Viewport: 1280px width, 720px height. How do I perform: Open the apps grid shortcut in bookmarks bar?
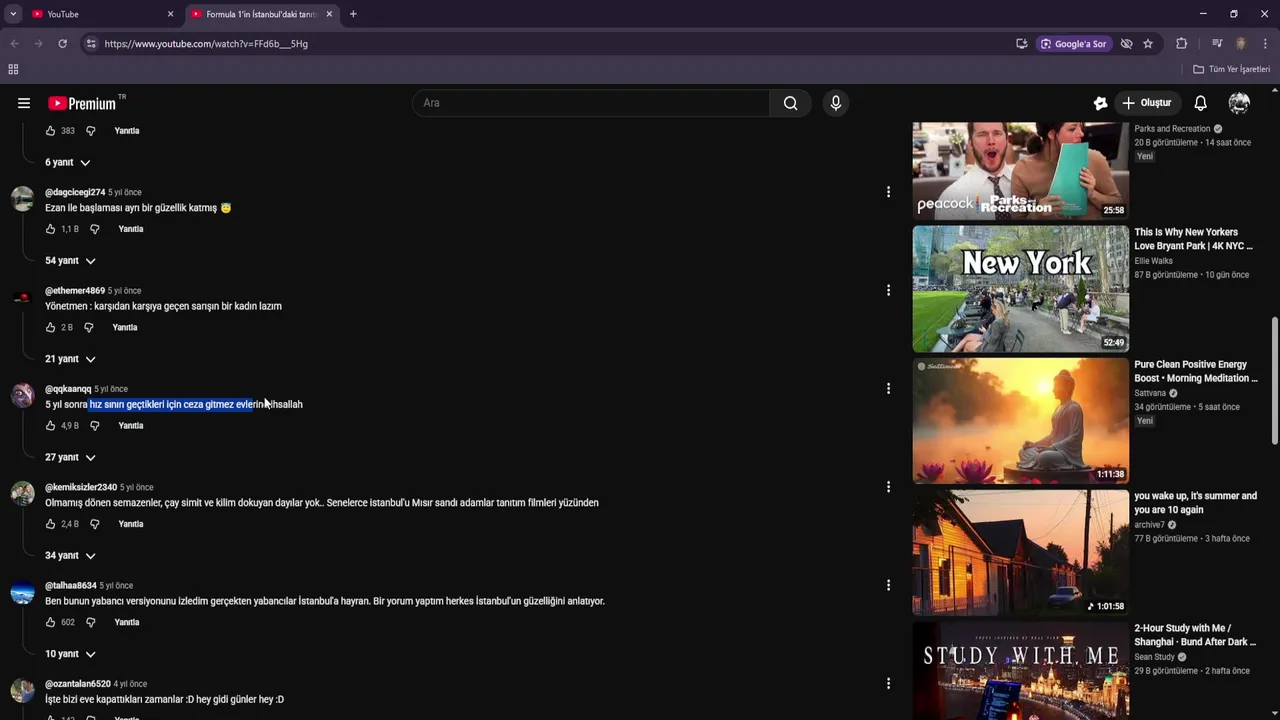[13, 69]
